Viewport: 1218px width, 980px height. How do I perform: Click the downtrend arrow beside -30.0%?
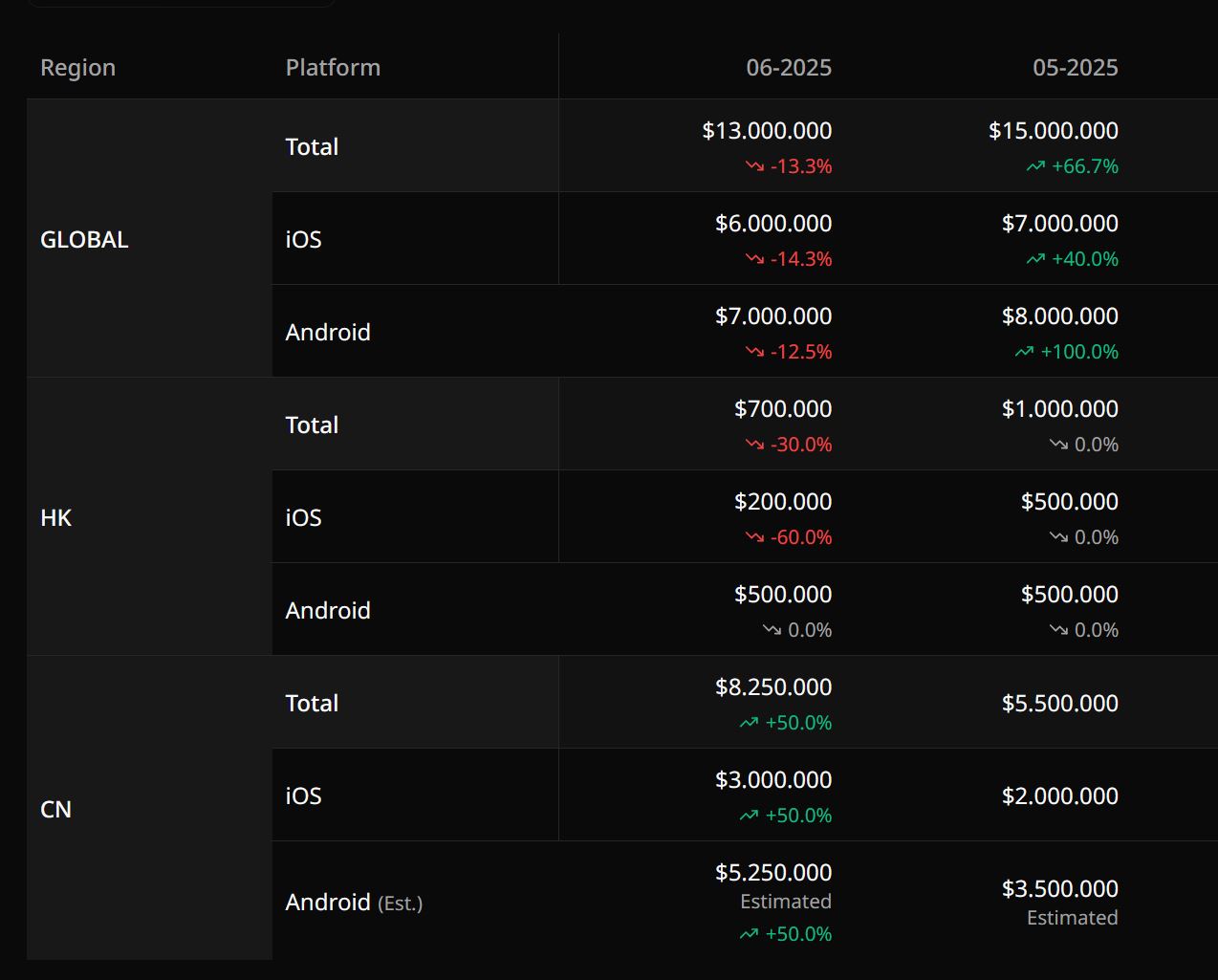[x=754, y=445]
